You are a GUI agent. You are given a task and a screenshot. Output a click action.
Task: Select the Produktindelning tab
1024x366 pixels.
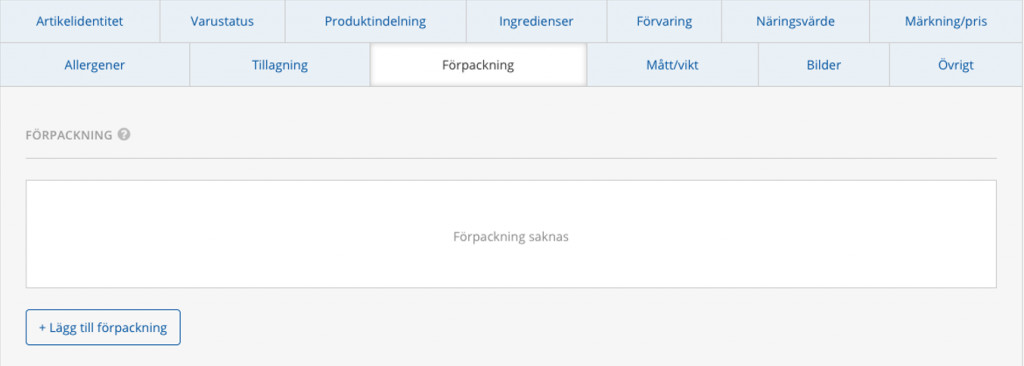(x=376, y=21)
